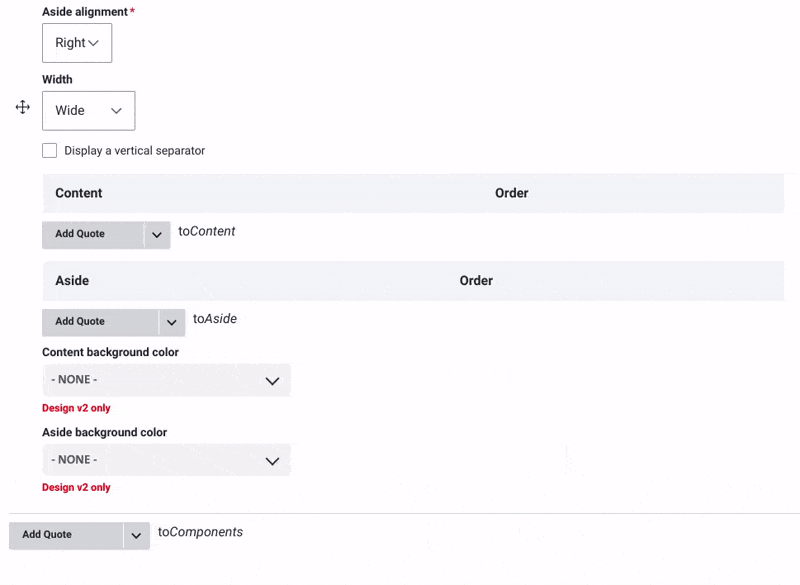
Task: Expand the arrow beside Add Quote to Content
Action: [x=157, y=235]
